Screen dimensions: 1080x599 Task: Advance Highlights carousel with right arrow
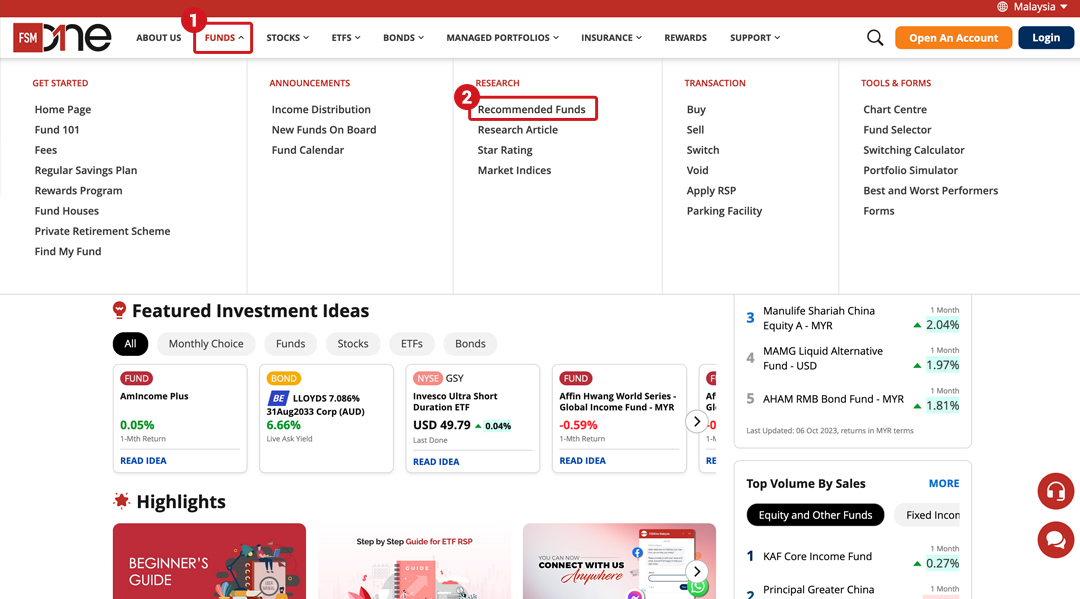click(697, 572)
